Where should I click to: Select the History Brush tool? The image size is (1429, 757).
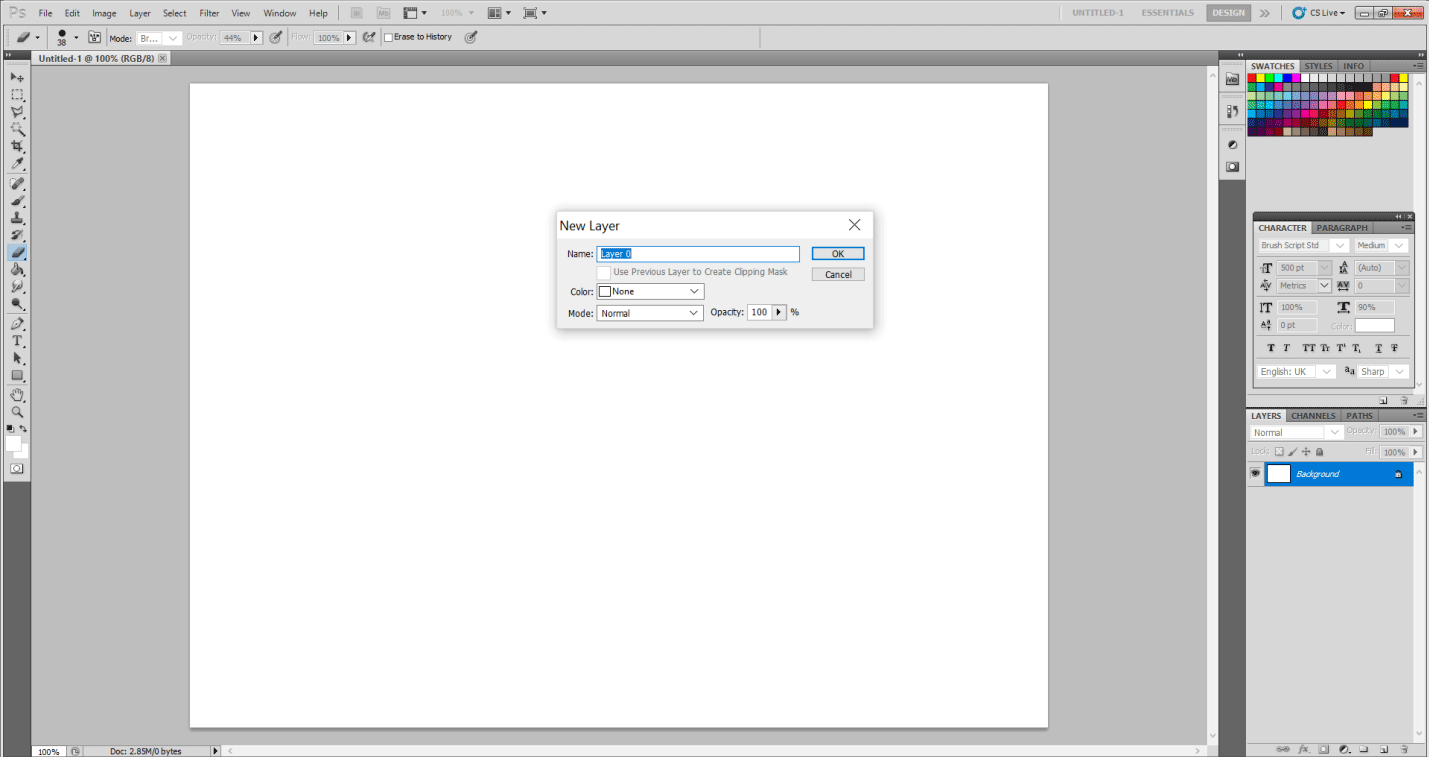[17, 235]
